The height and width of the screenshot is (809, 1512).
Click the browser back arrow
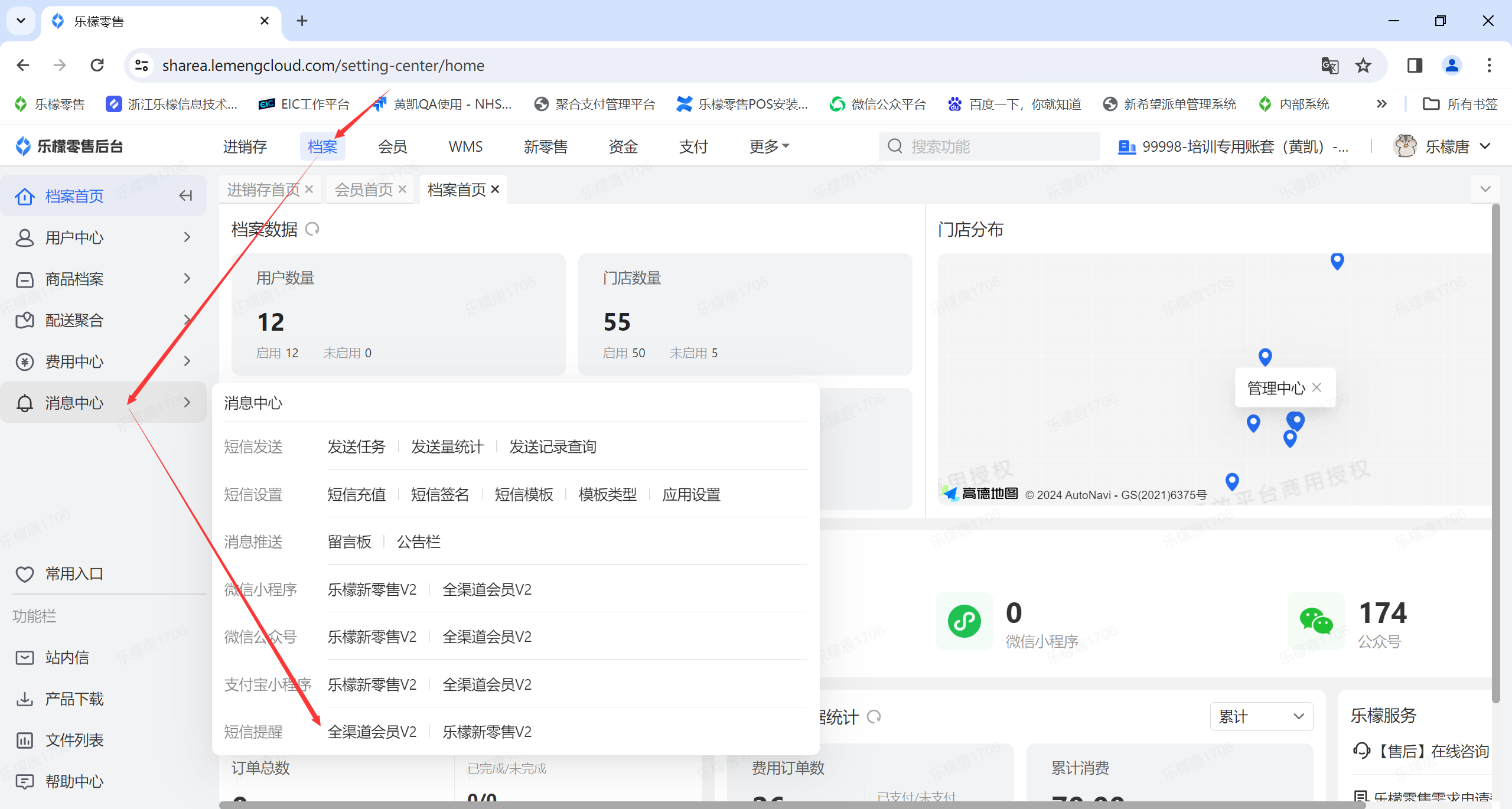(23, 65)
